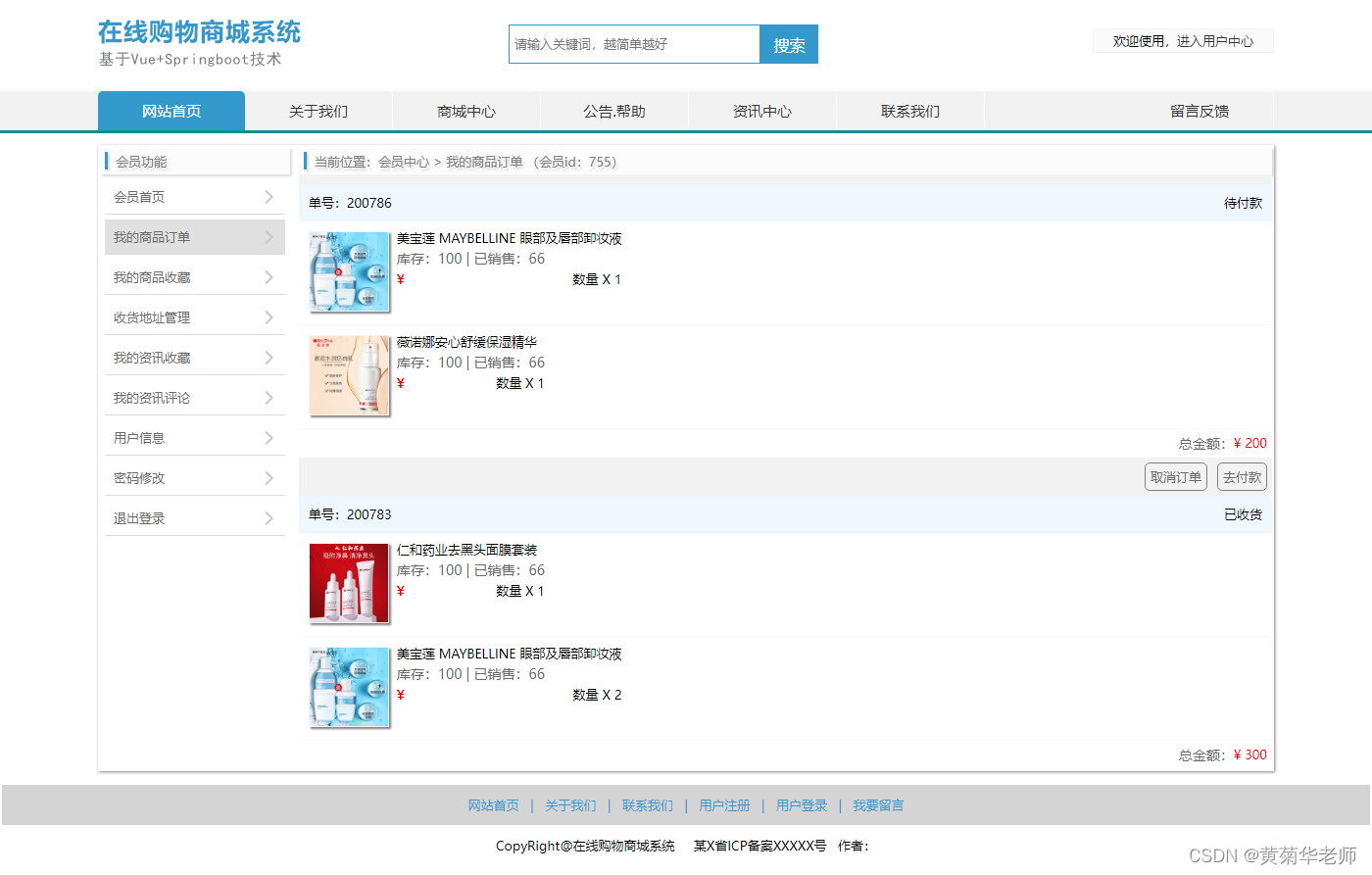1372x875 pixels.
Task: Open 我的商品收藏 sidebar item
Action: coord(195,277)
